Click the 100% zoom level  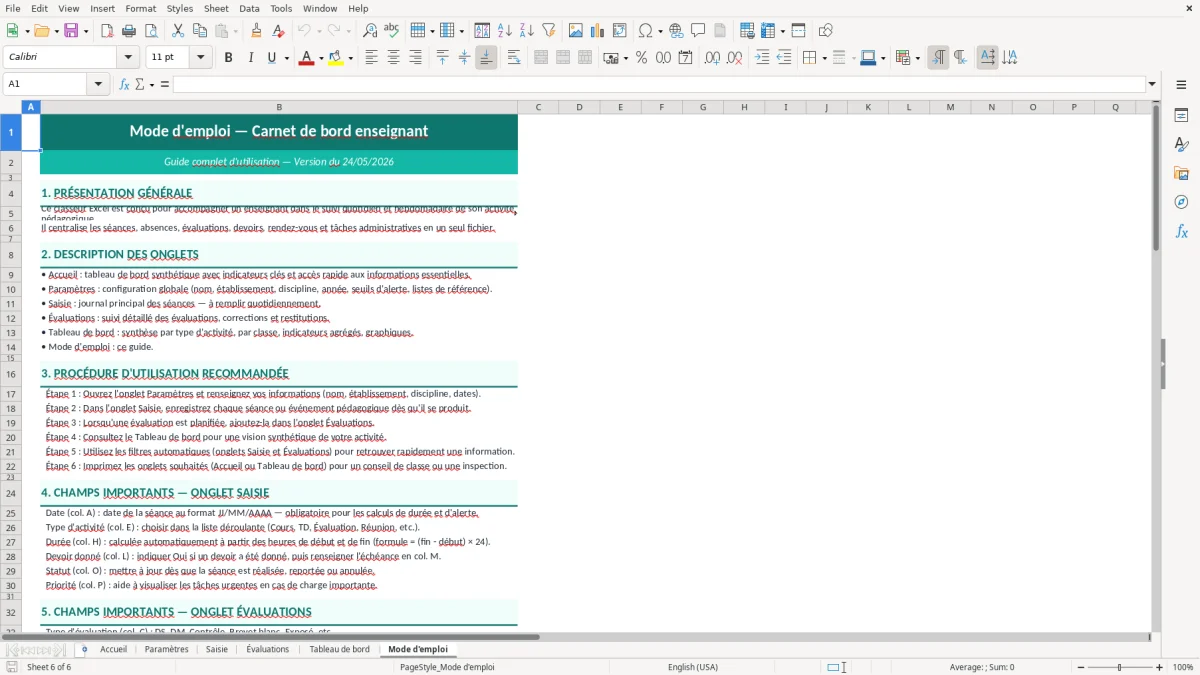pos(1182,667)
